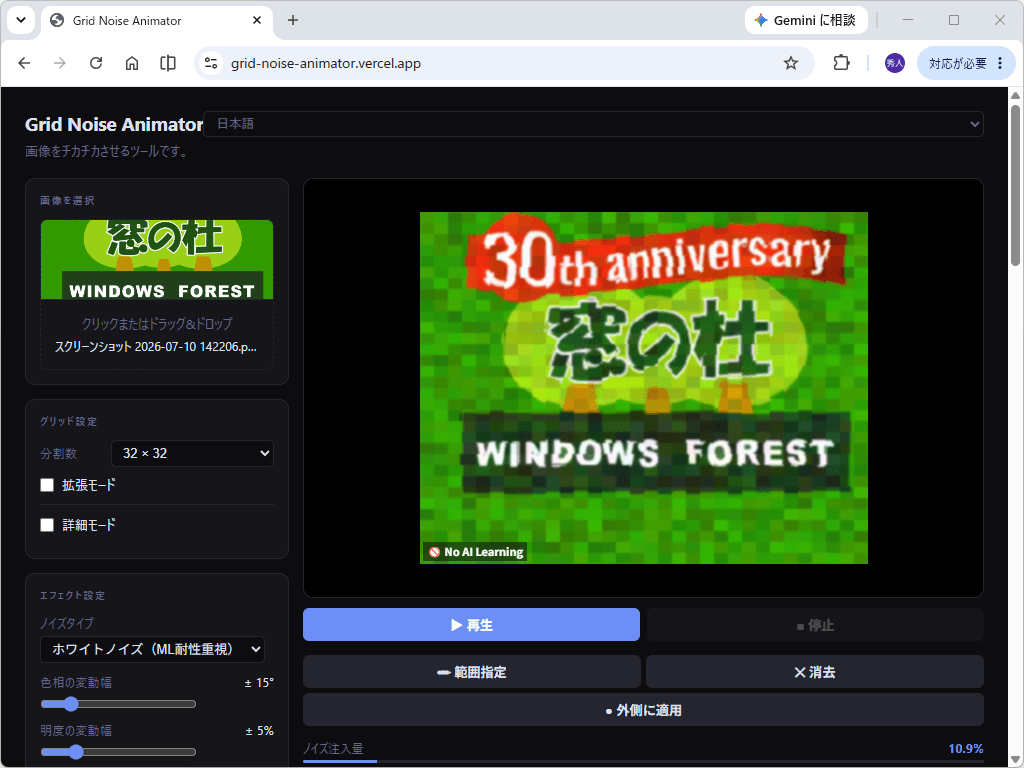Screen dimensions: 1024x768
Task: Open the ノイズタイプ ホワイトノイズ dropdown
Action: coord(152,649)
